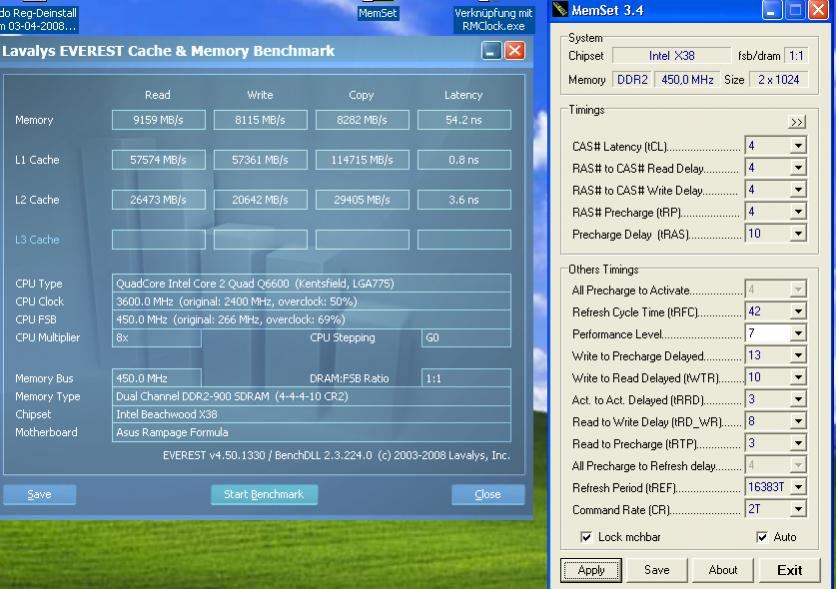Open the Command Rate (CR) dropdown
The image size is (836, 589).
[798, 509]
